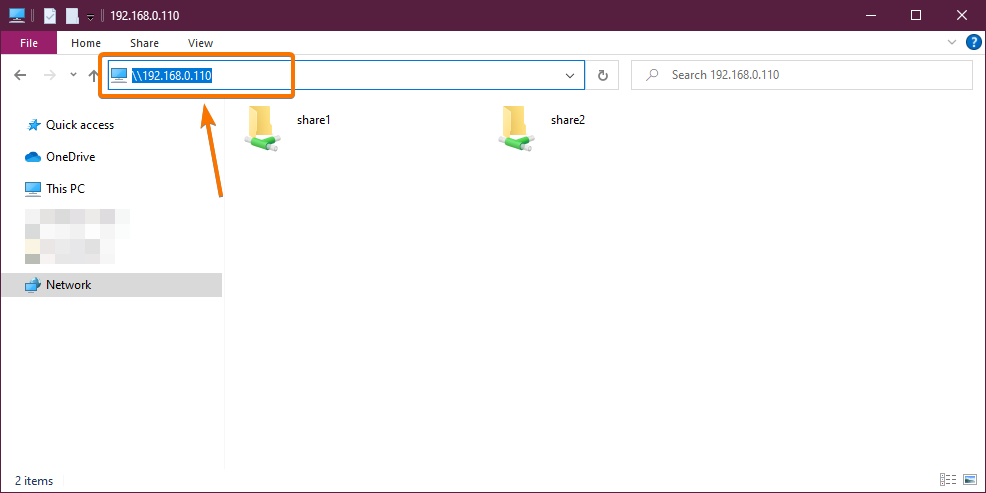Screen dimensions: 986x493
Task: Open Help via the question mark icon
Action: 973,42
